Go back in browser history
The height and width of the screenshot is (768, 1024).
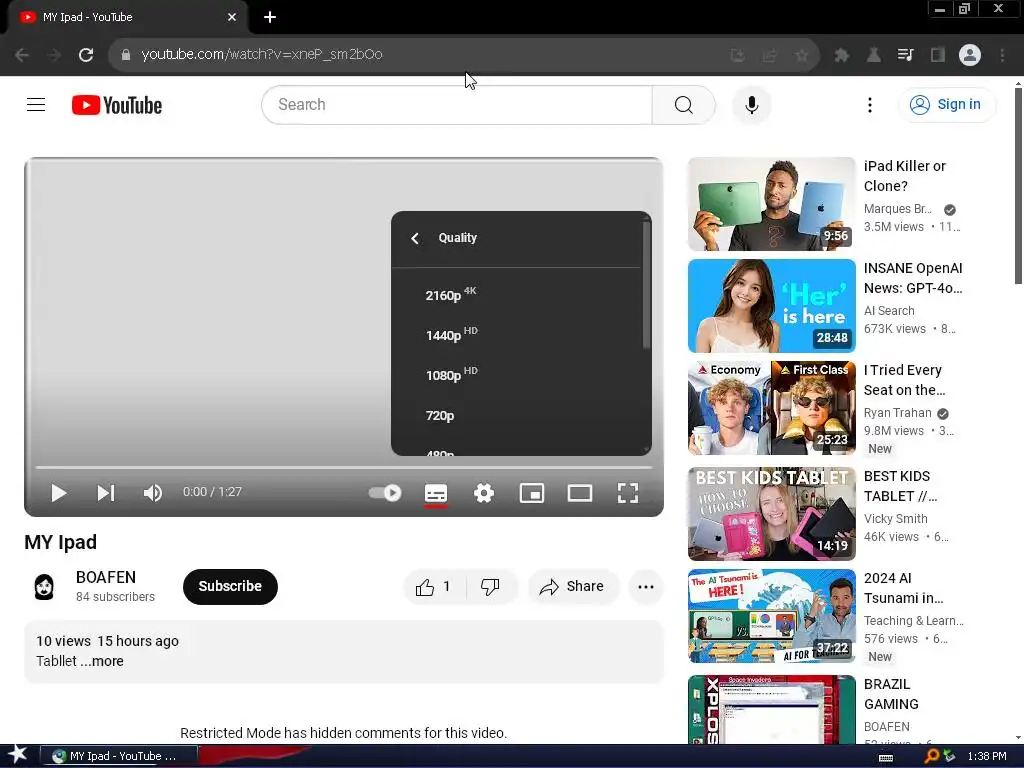(22, 55)
